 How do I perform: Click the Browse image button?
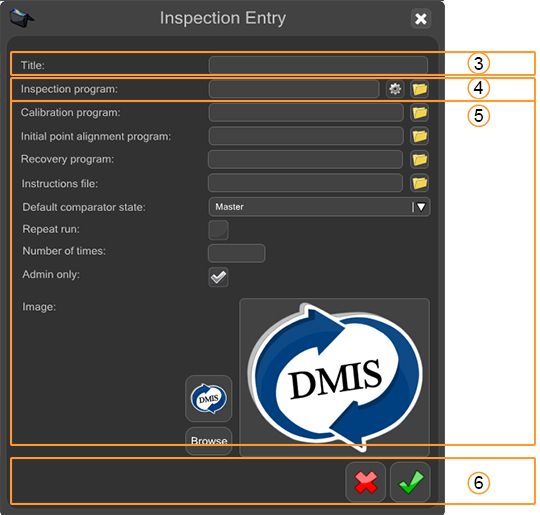(x=209, y=441)
